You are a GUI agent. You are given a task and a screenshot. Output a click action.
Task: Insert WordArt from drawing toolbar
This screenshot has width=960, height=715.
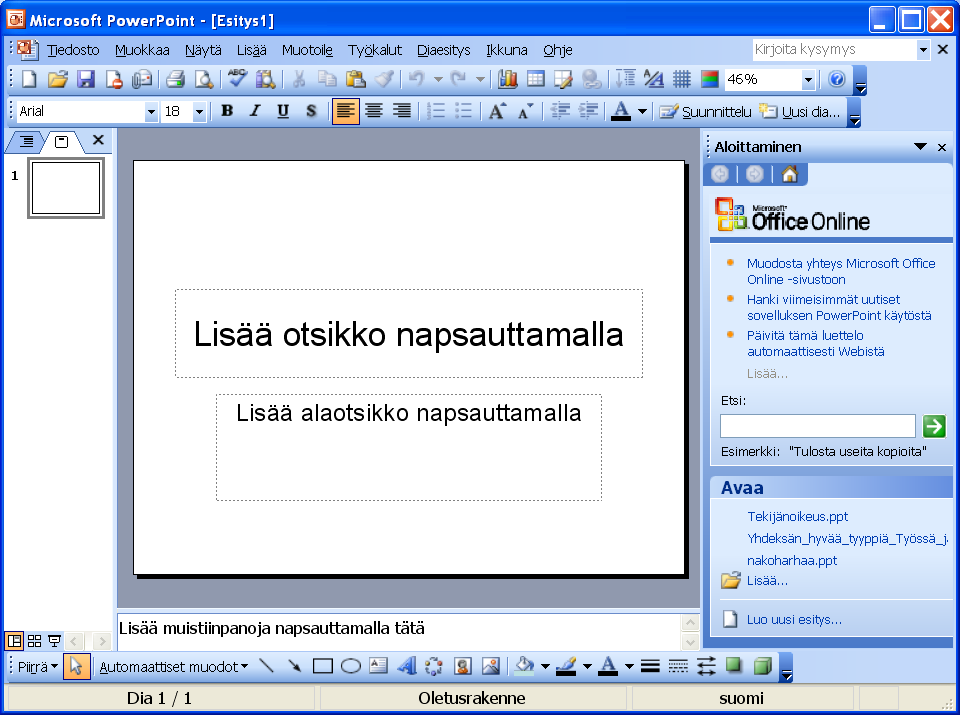[407, 666]
